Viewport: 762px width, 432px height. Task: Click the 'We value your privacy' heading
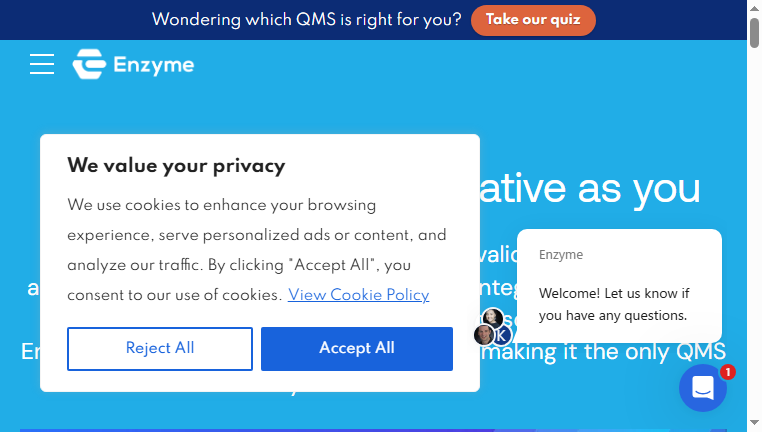point(176,166)
